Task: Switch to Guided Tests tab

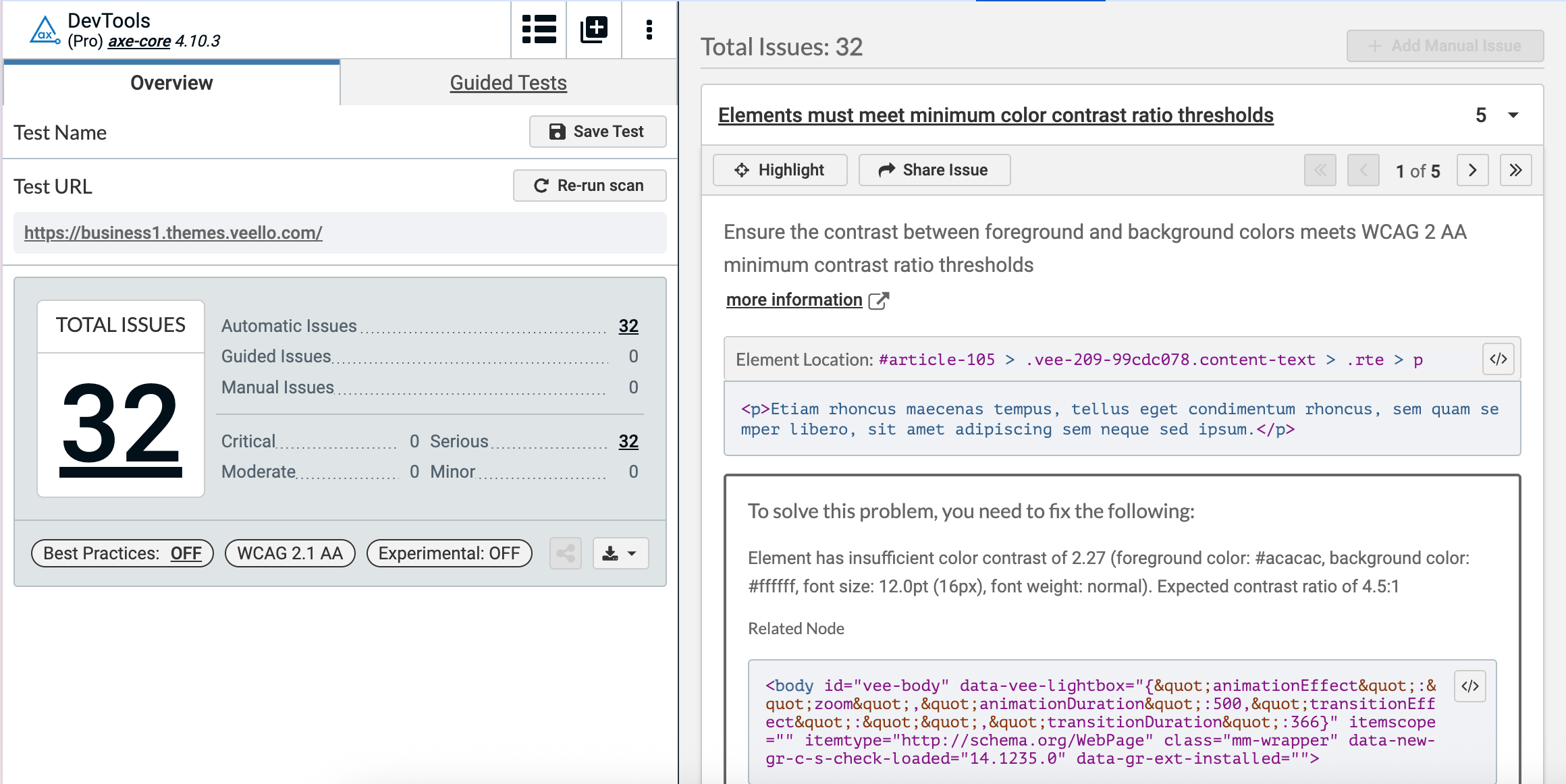Action: (x=508, y=82)
